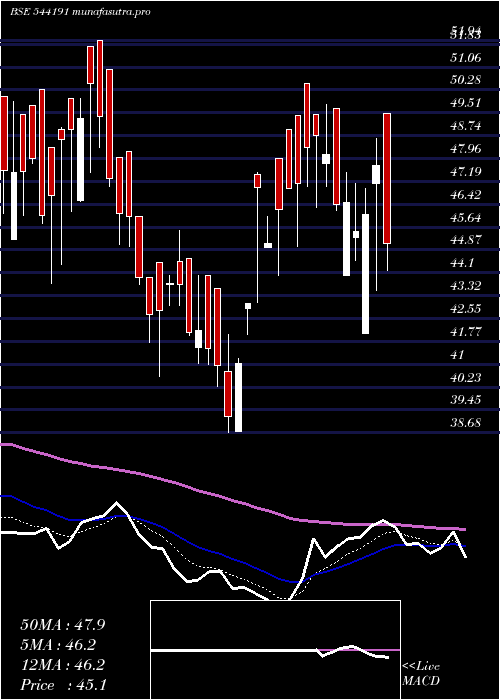500x700 pixels.
Task: Click the 47.19 price axis label
Action: pyautogui.click(x=466, y=171)
